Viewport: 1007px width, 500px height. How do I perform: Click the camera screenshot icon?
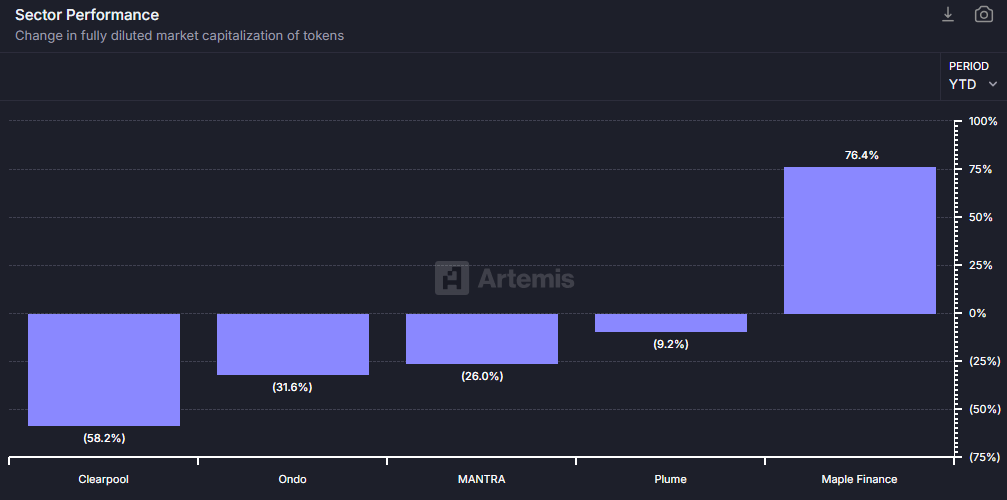point(983,14)
